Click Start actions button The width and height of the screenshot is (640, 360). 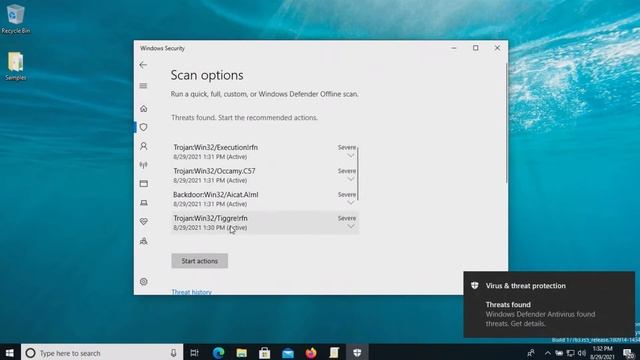pyautogui.click(x=200, y=261)
